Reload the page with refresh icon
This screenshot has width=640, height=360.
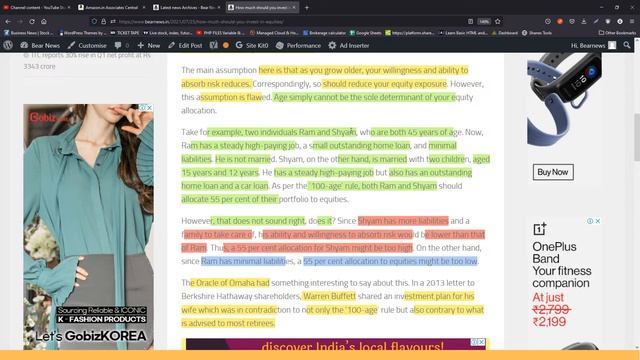click(x=32, y=21)
